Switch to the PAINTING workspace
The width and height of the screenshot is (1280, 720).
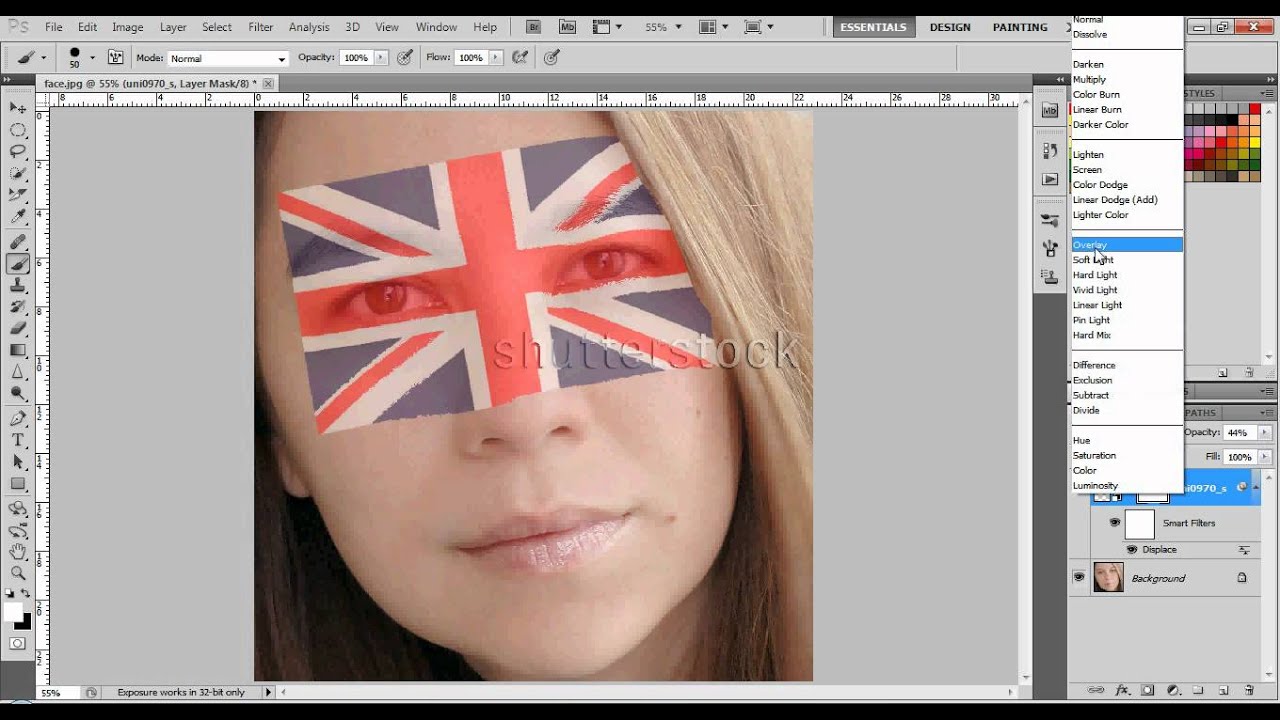click(x=1020, y=27)
